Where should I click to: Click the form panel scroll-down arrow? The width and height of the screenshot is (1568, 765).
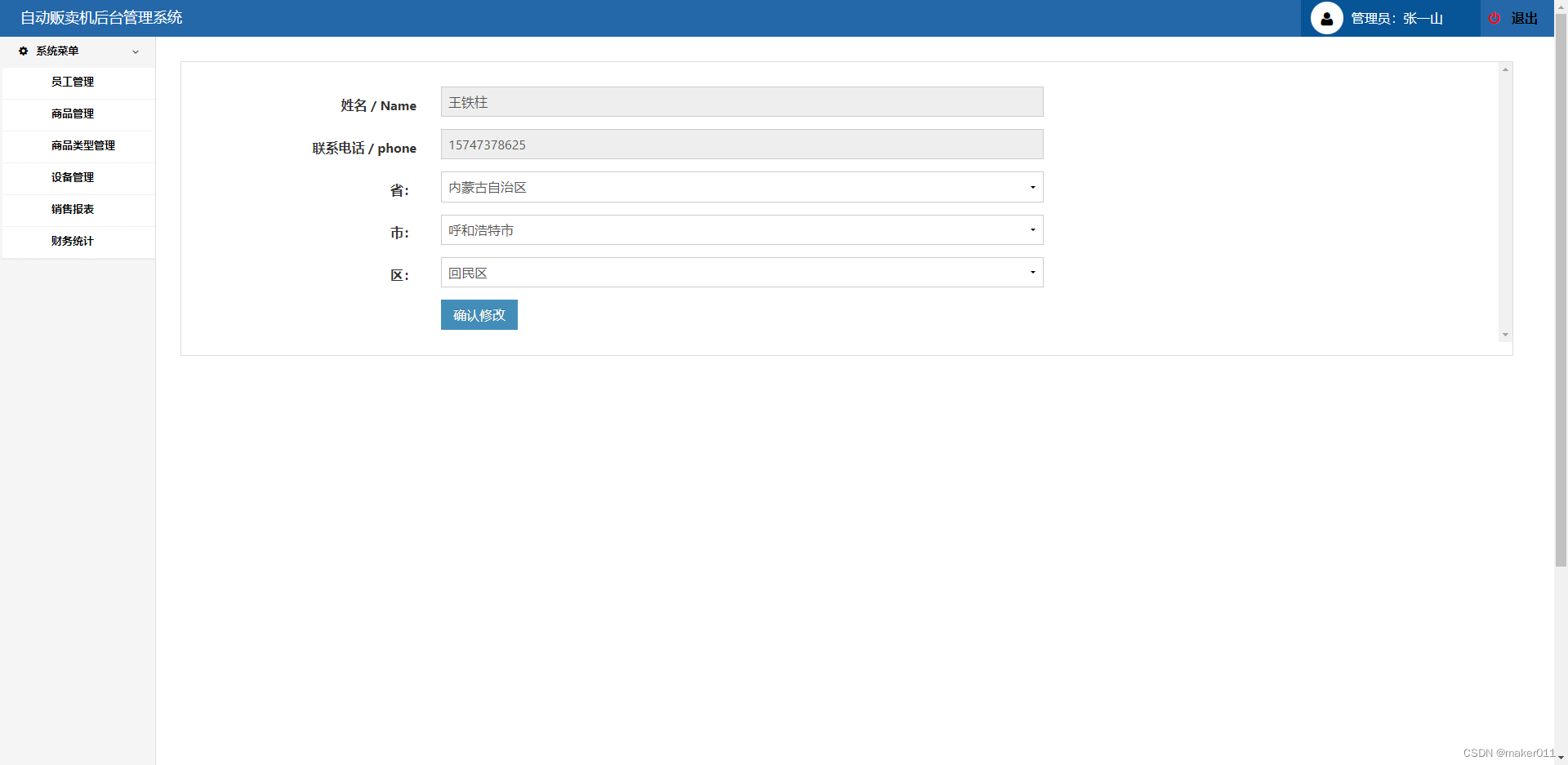1505,335
